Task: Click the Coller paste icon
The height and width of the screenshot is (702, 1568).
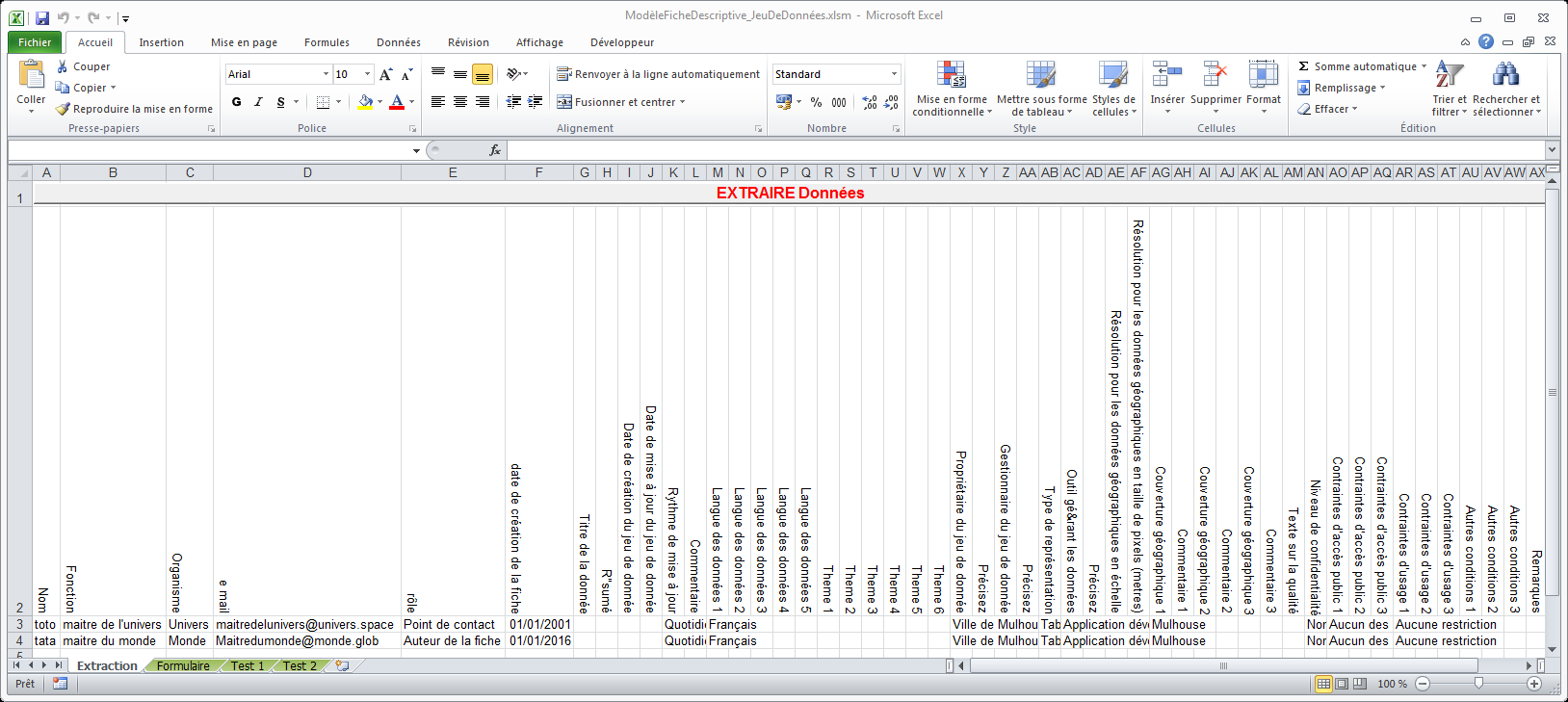Action: point(31,75)
